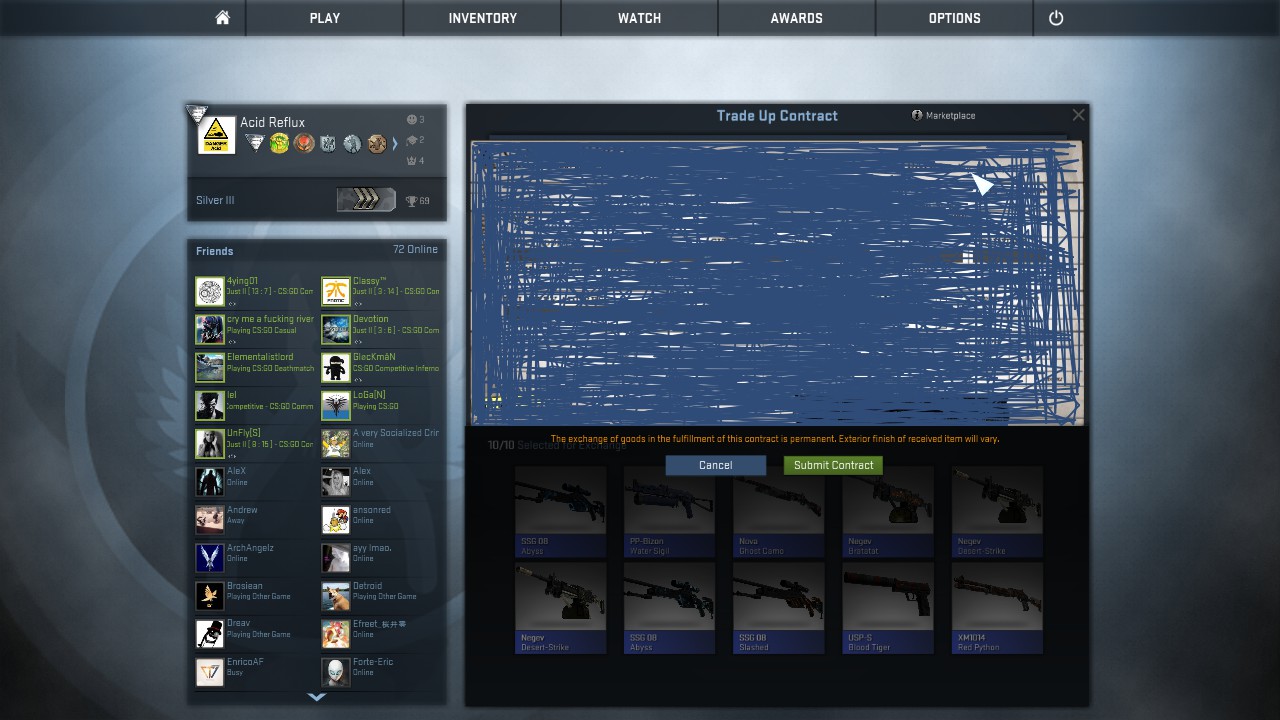Open the WATCH menu
Screen dimensions: 1280x720
tap(639, 18)
